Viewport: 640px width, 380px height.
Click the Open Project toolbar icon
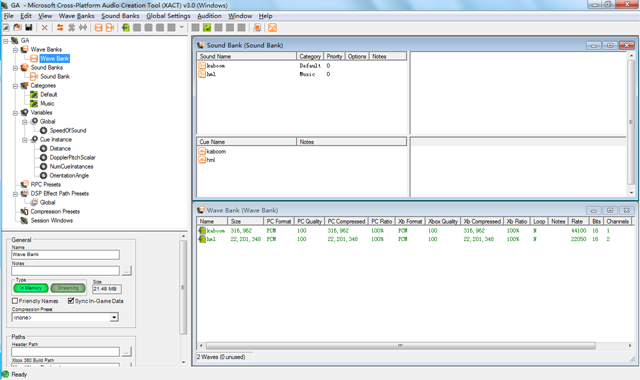click(x=17, y=27)
